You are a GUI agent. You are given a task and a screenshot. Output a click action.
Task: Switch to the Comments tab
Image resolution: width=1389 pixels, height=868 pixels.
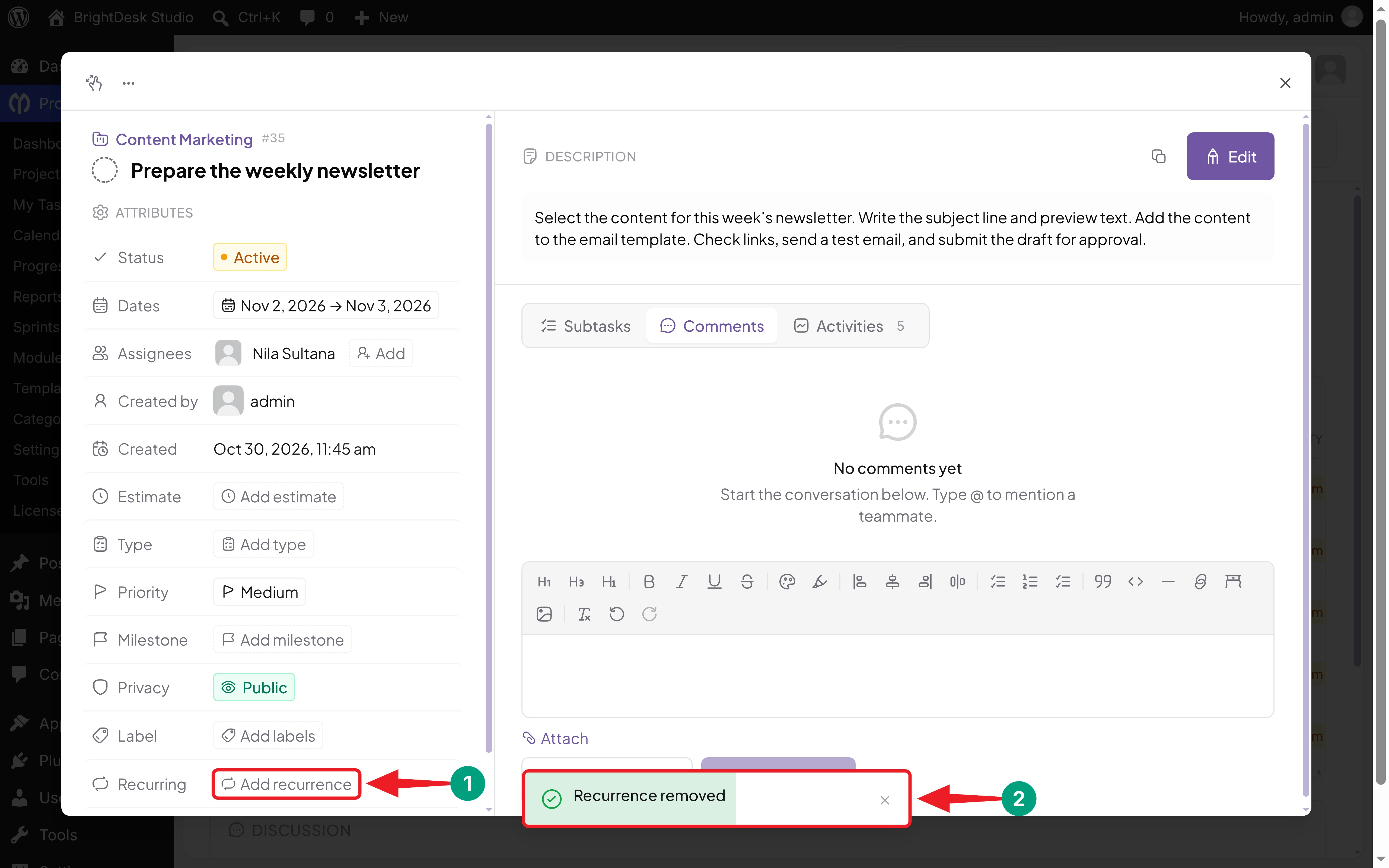click(712, 326)
